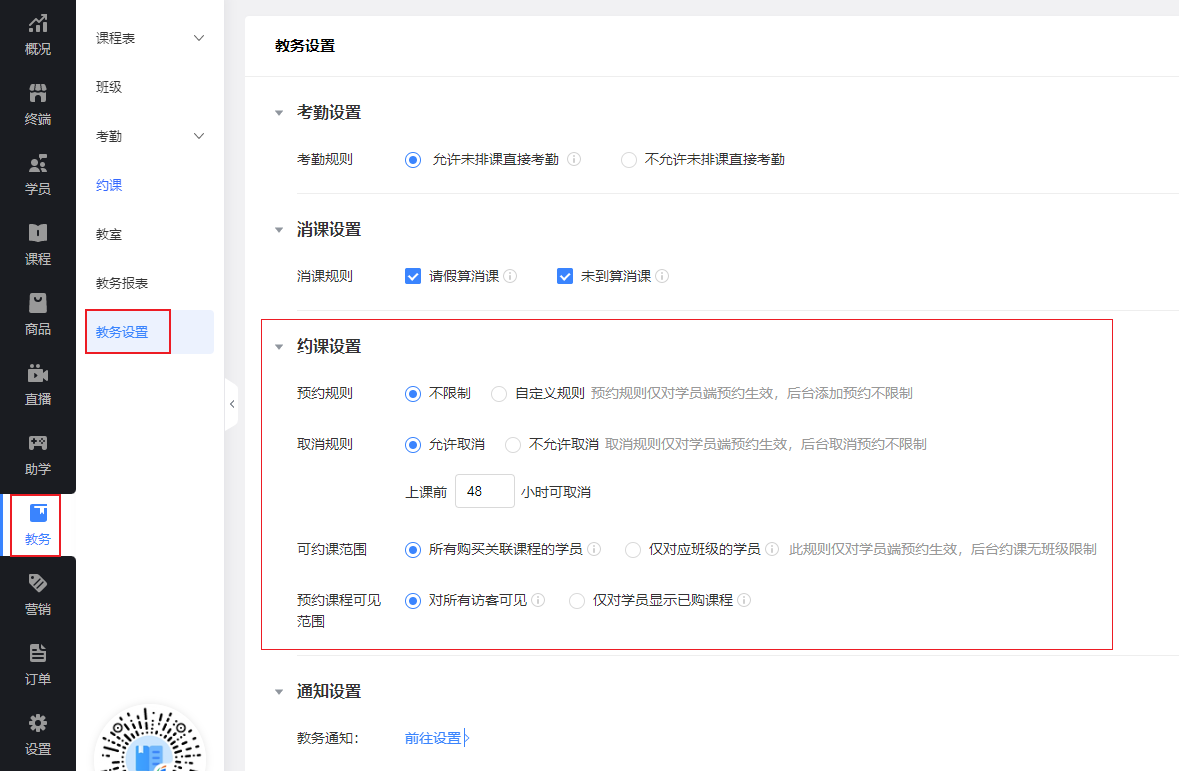1179x771 pixels.
Task: Select the 教务 sidebar icon
Action: 38,524
